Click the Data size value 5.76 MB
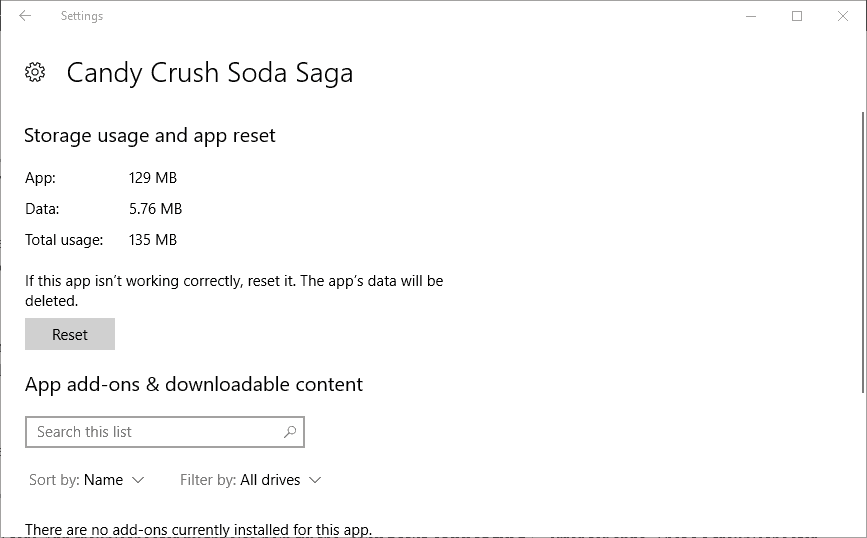Screen dimensions: 867x538 click(x=155, y=209)
